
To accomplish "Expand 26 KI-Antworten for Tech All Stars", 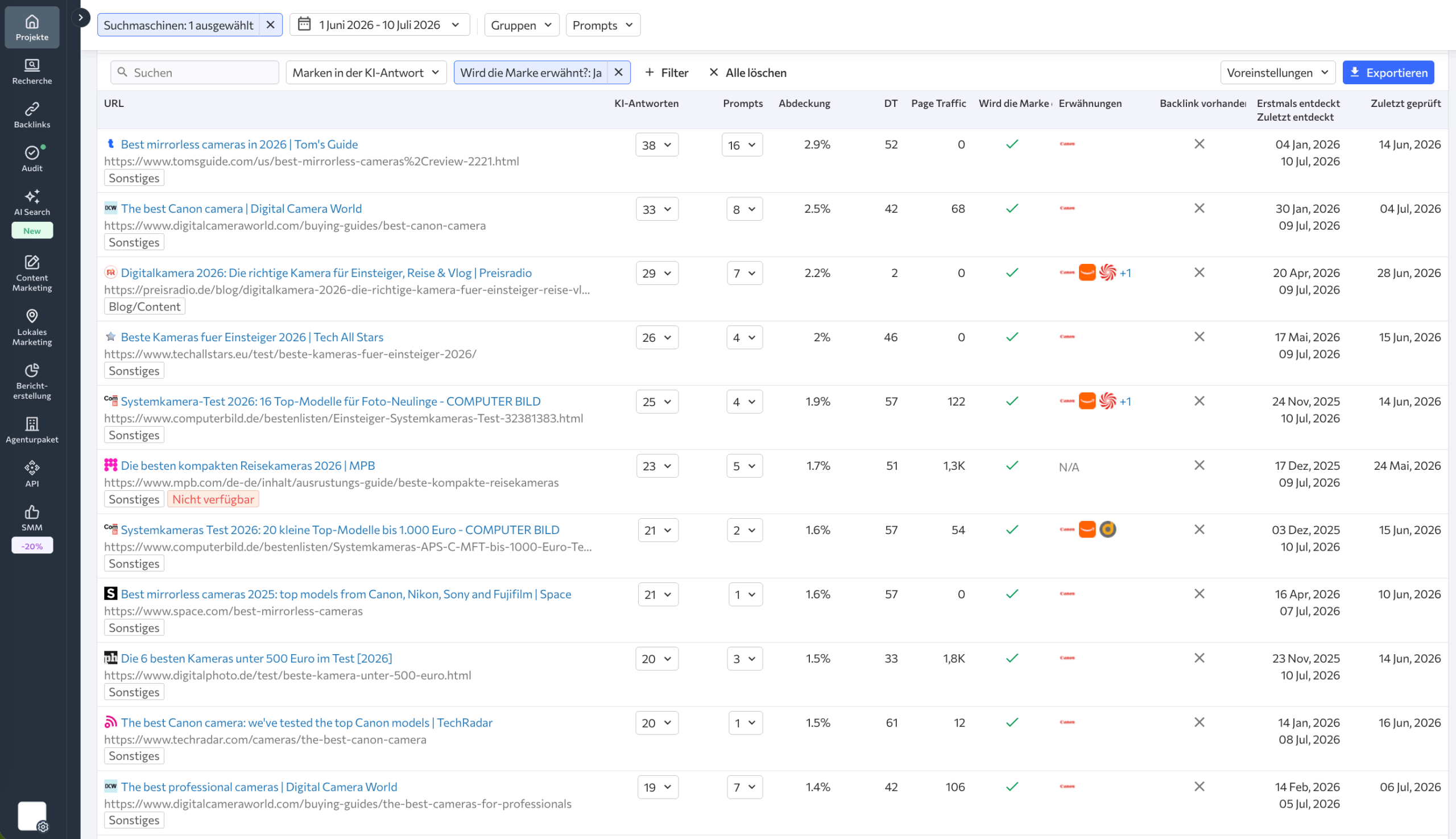I will pyautogui.click(x=657, y=338).
